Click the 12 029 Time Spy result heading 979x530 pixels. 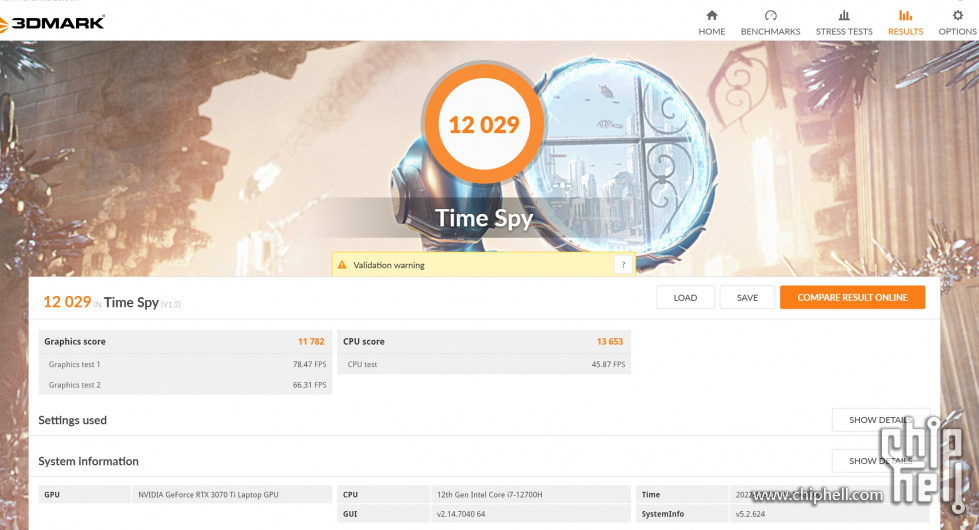point(111,303)
